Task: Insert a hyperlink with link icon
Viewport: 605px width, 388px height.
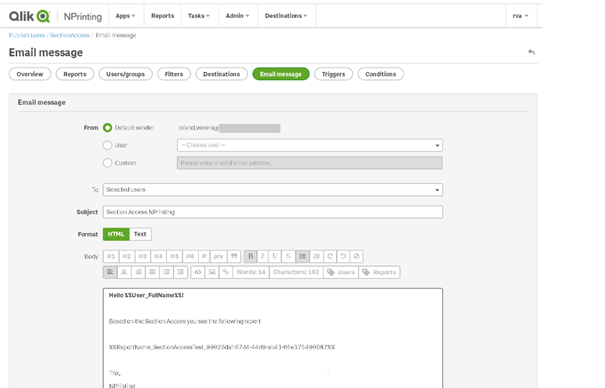Action: tap(226, 272)
